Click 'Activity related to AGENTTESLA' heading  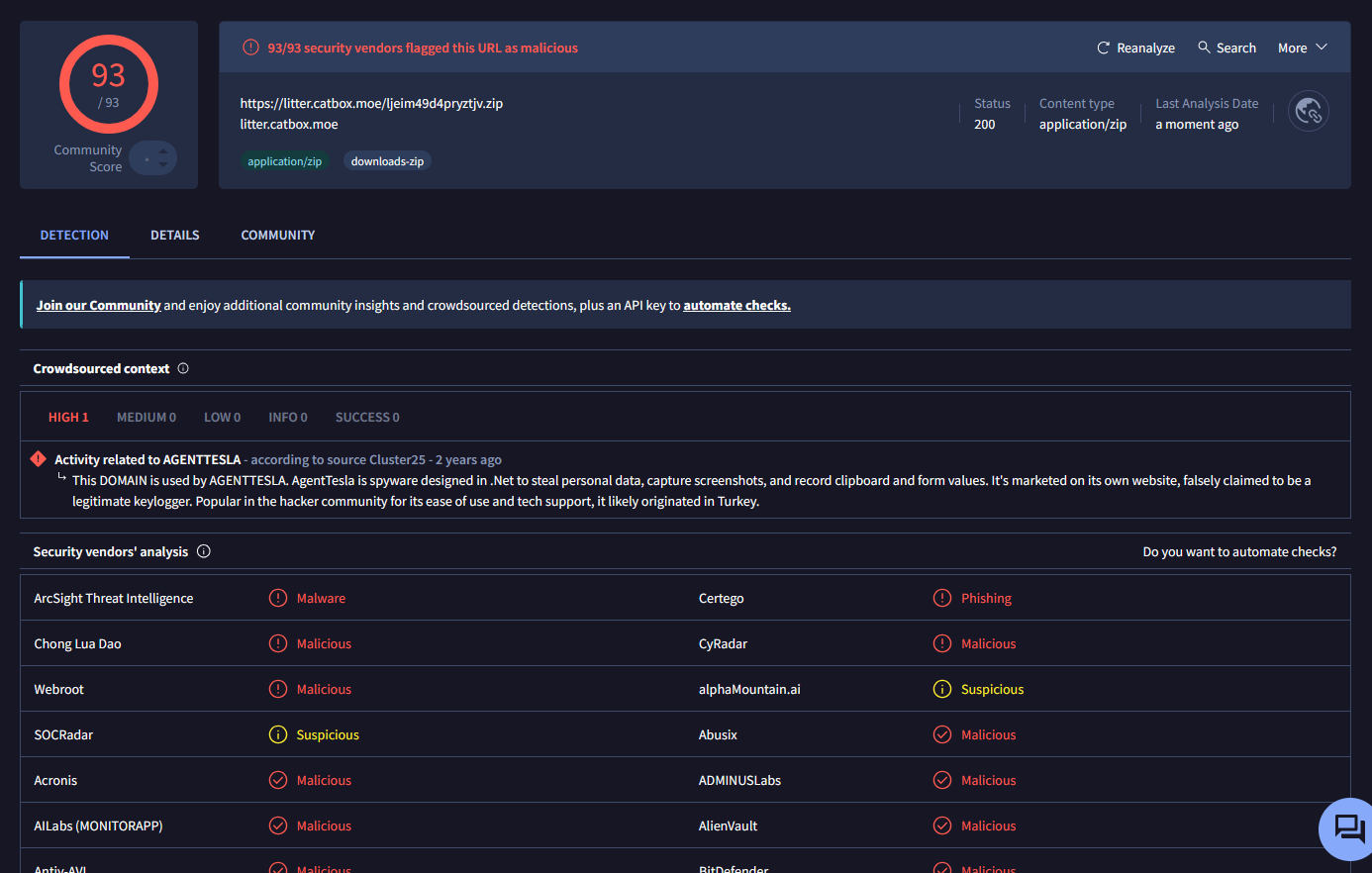click(147, 459)
